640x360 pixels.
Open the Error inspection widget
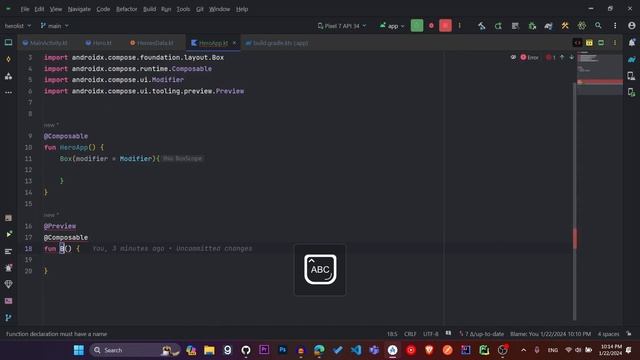coord(529,58)
